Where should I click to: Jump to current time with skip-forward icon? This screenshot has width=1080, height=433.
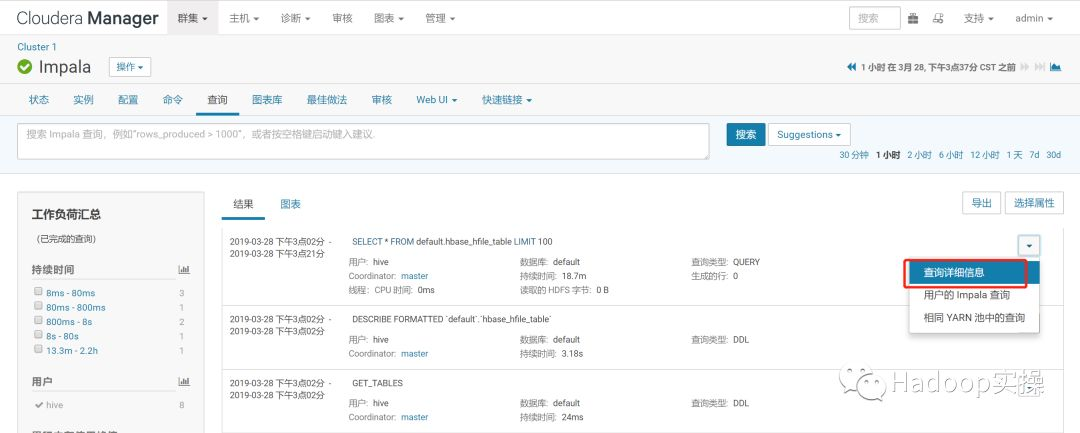[x=1039, y=67]
